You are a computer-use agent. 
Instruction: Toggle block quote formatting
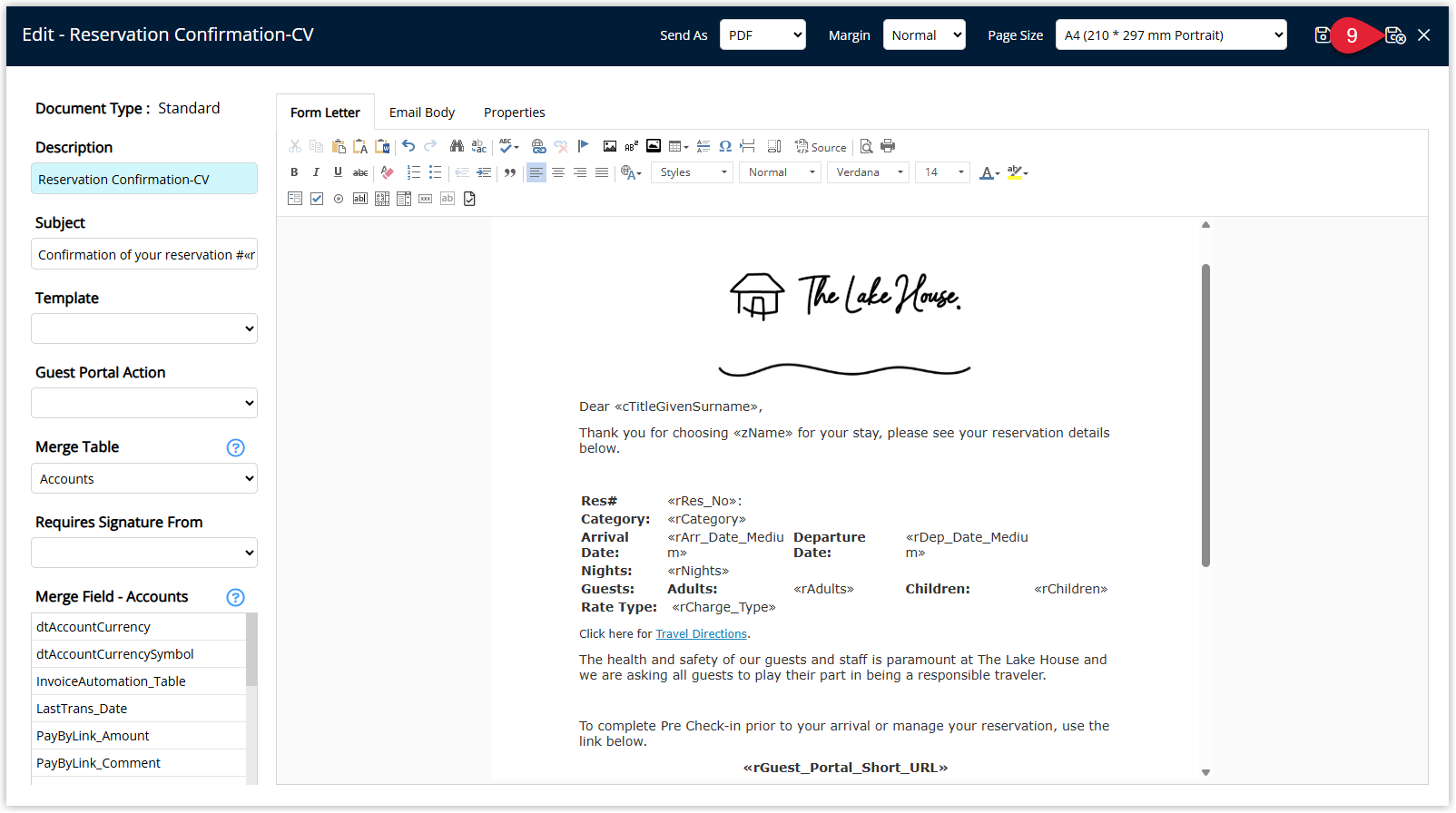(510, 172)
